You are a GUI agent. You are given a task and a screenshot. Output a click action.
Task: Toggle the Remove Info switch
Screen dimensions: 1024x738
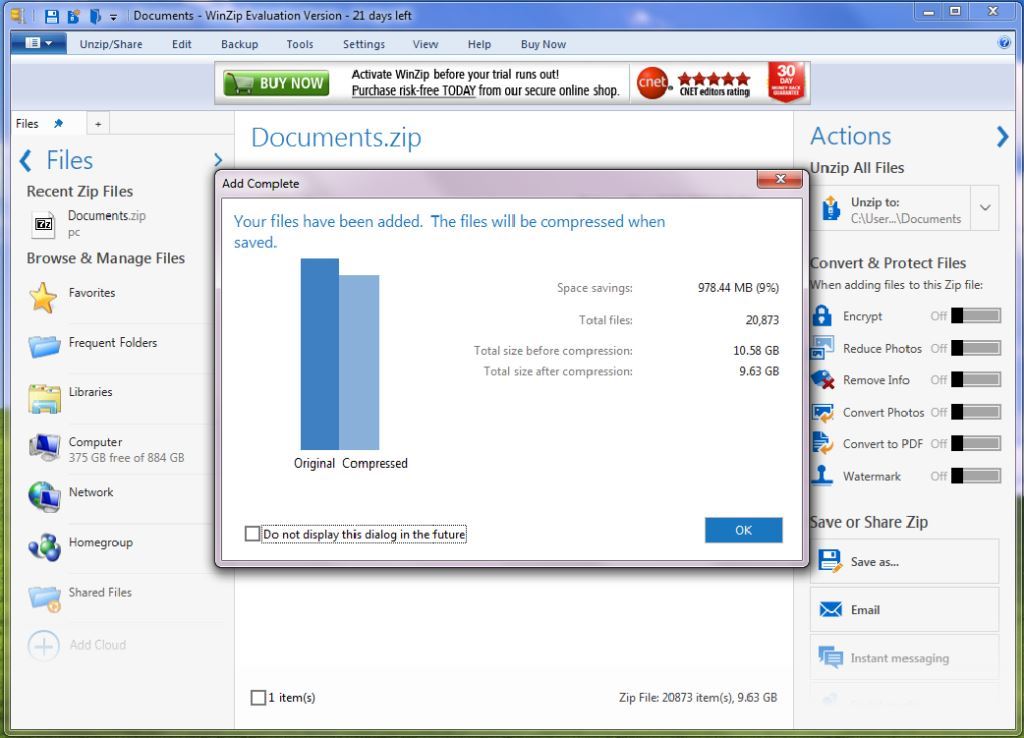pos(976,379)
